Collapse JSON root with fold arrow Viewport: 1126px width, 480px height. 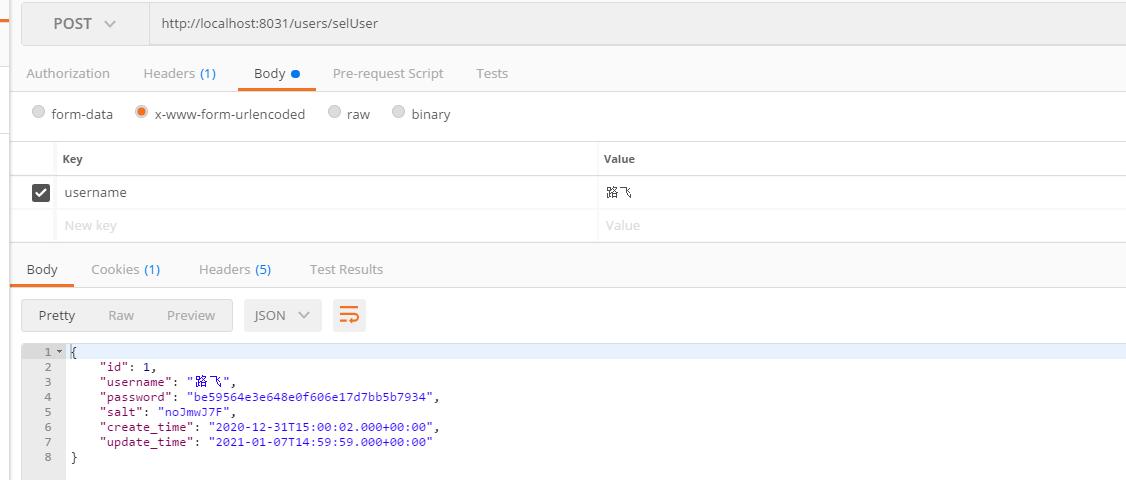coord(60,352)
